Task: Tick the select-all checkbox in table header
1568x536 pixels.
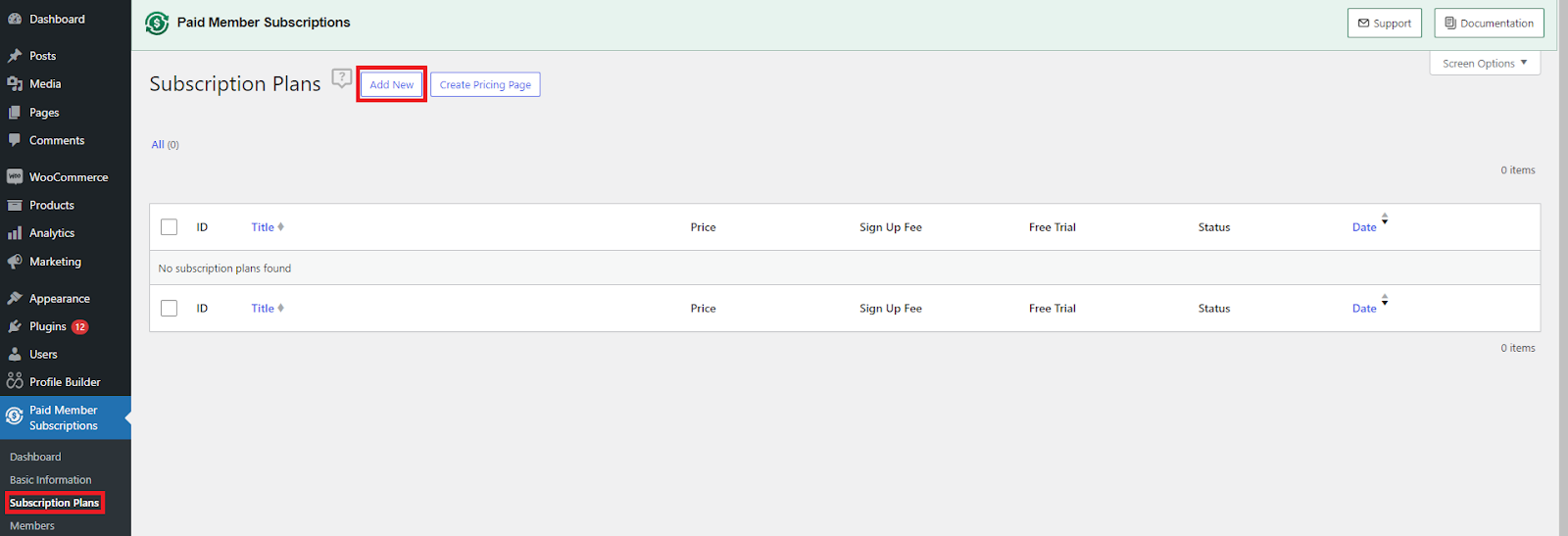Action: (170, 227)
